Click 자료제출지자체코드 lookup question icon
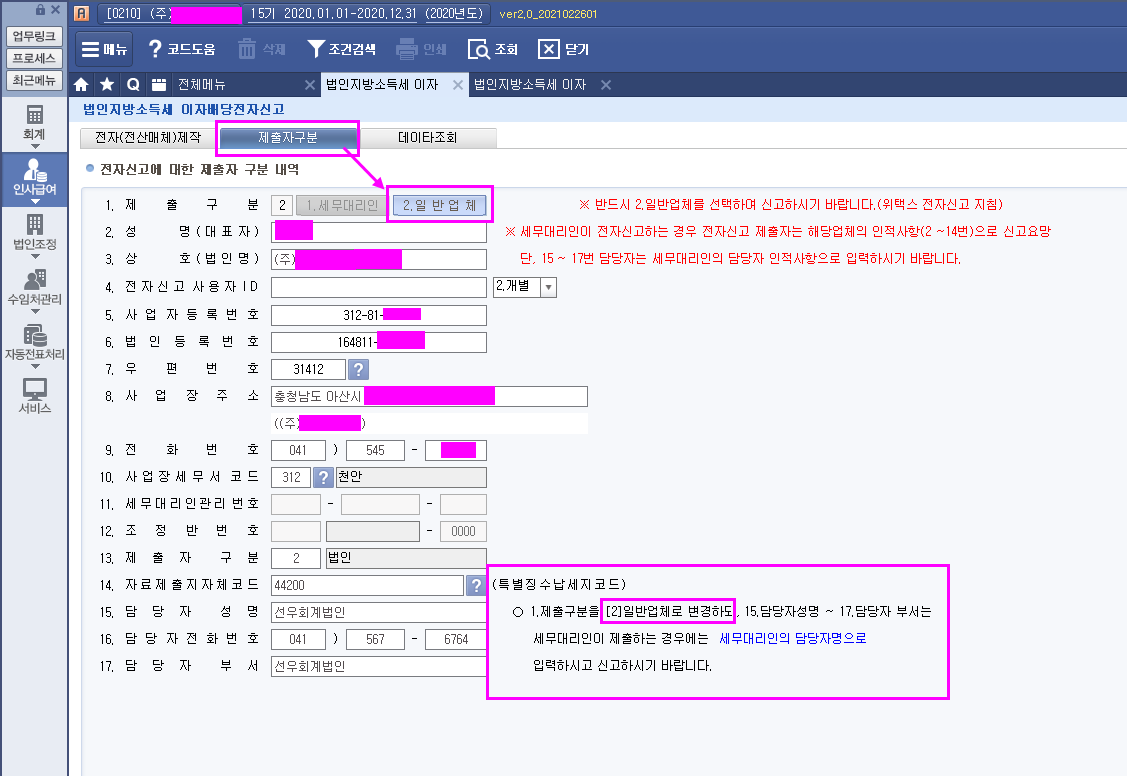The image size is (1127, 776). [476, 586]
